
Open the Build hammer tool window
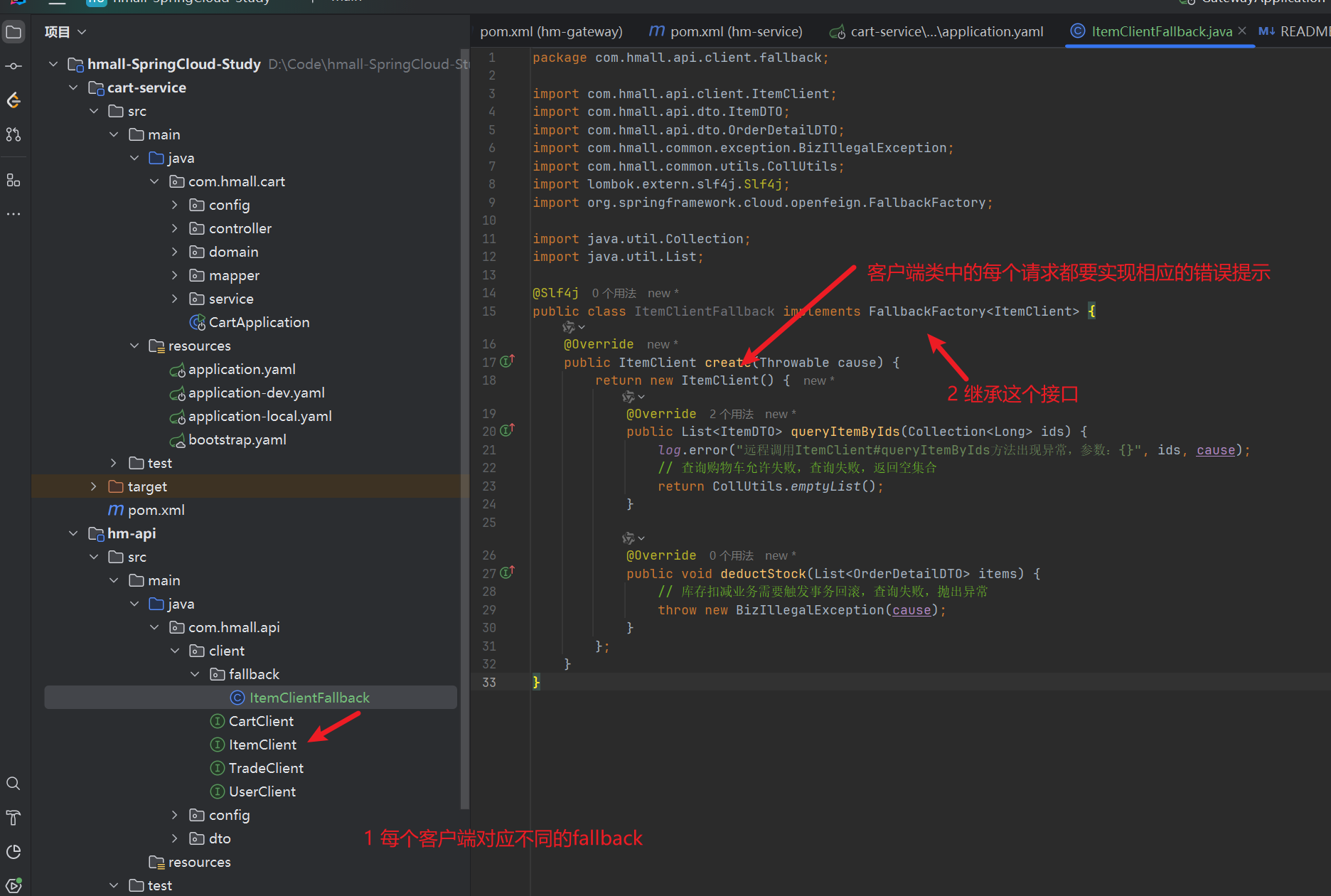click(x=14, y=818)
